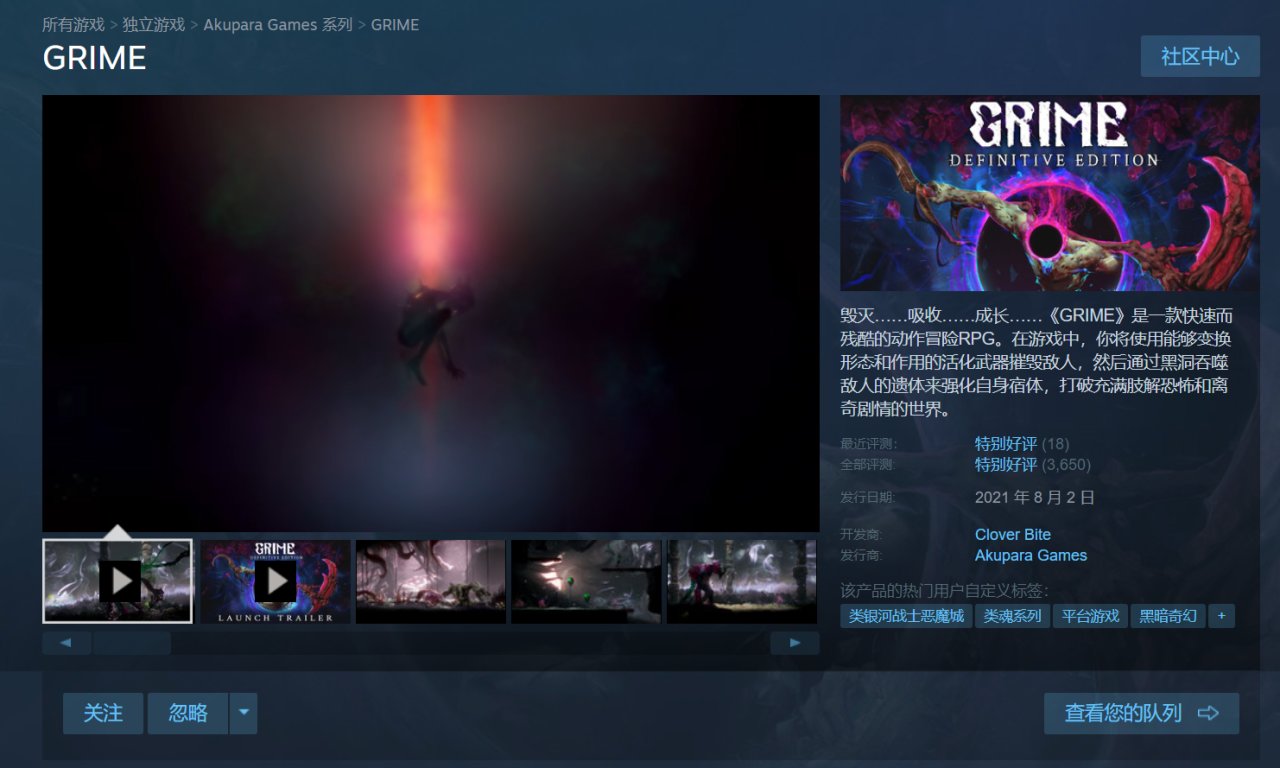Click the 发行商 label

(x=862, y=556)
